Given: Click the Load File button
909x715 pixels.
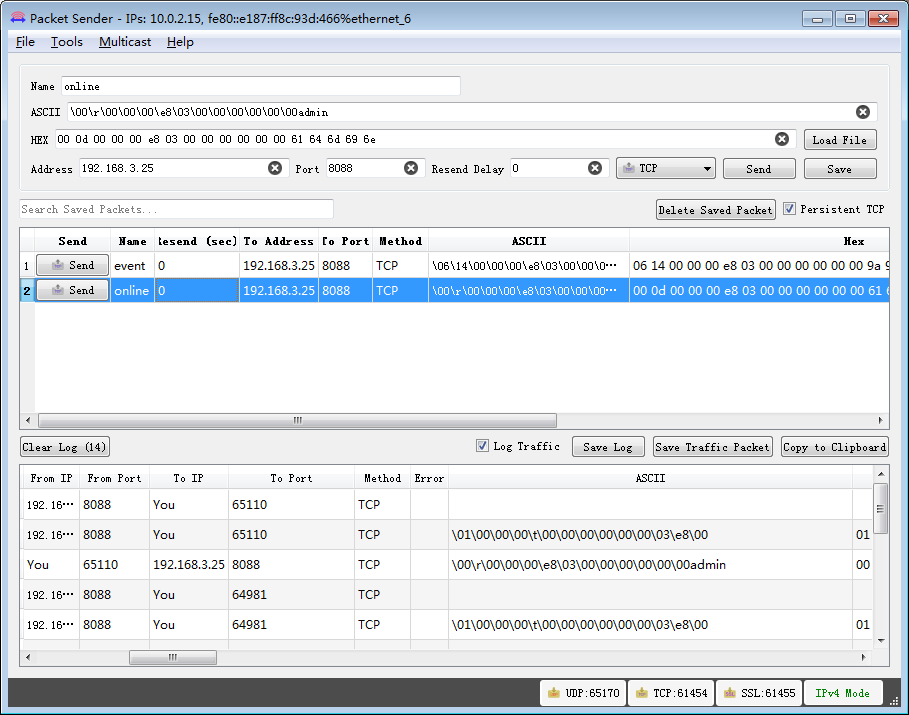Looking at the screenshot, I should click(x=840, y=139).
